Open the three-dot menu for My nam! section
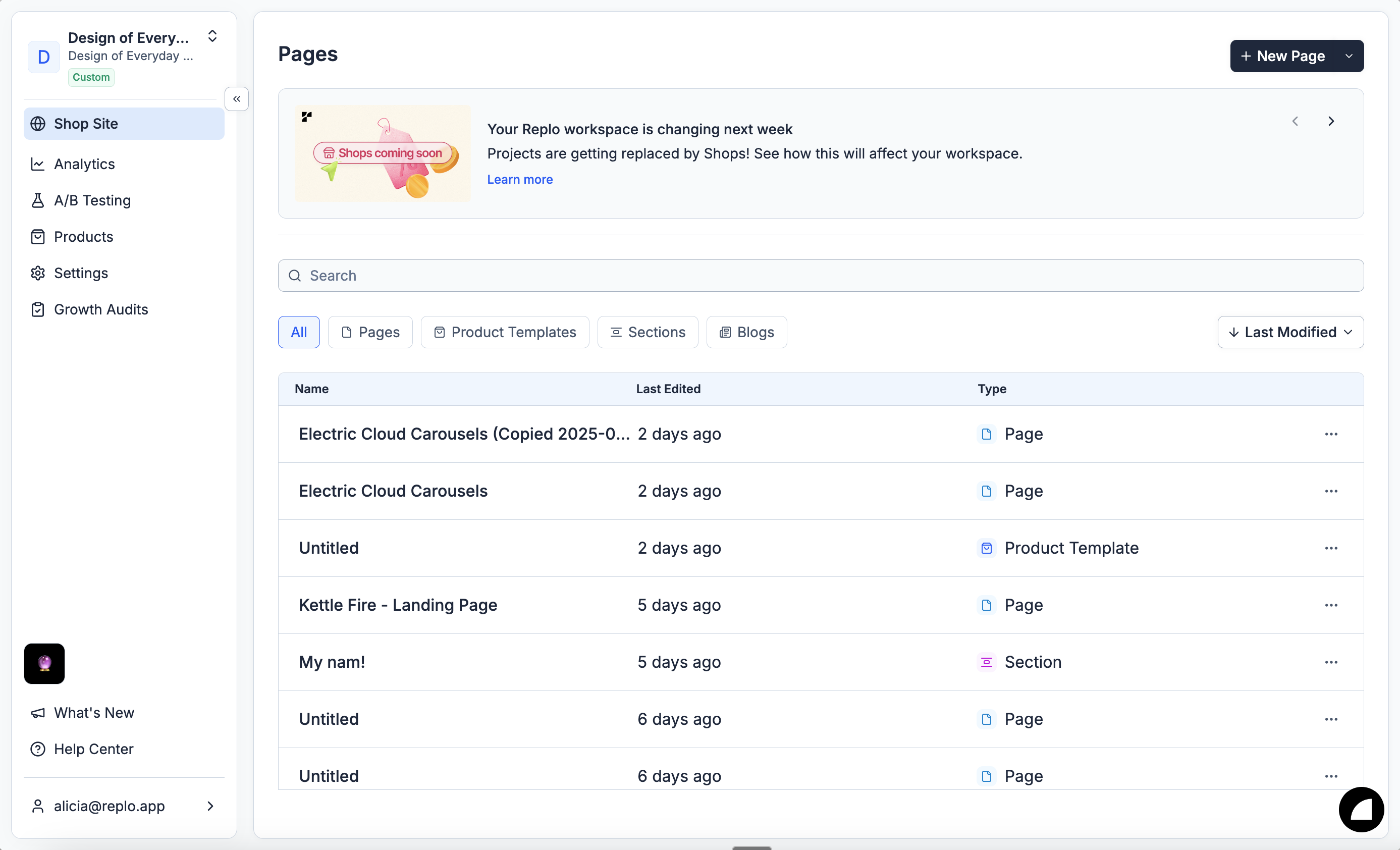The height and width of the screenshot is (850, 1400). pyautogui.click(x=1331, y=662)
